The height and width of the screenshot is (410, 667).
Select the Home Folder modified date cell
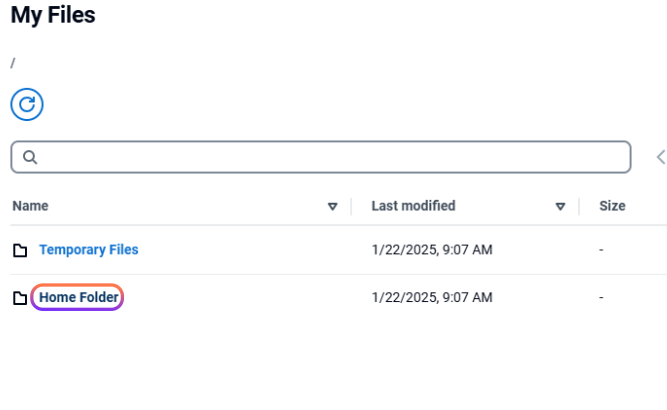[x=432, y=297]
